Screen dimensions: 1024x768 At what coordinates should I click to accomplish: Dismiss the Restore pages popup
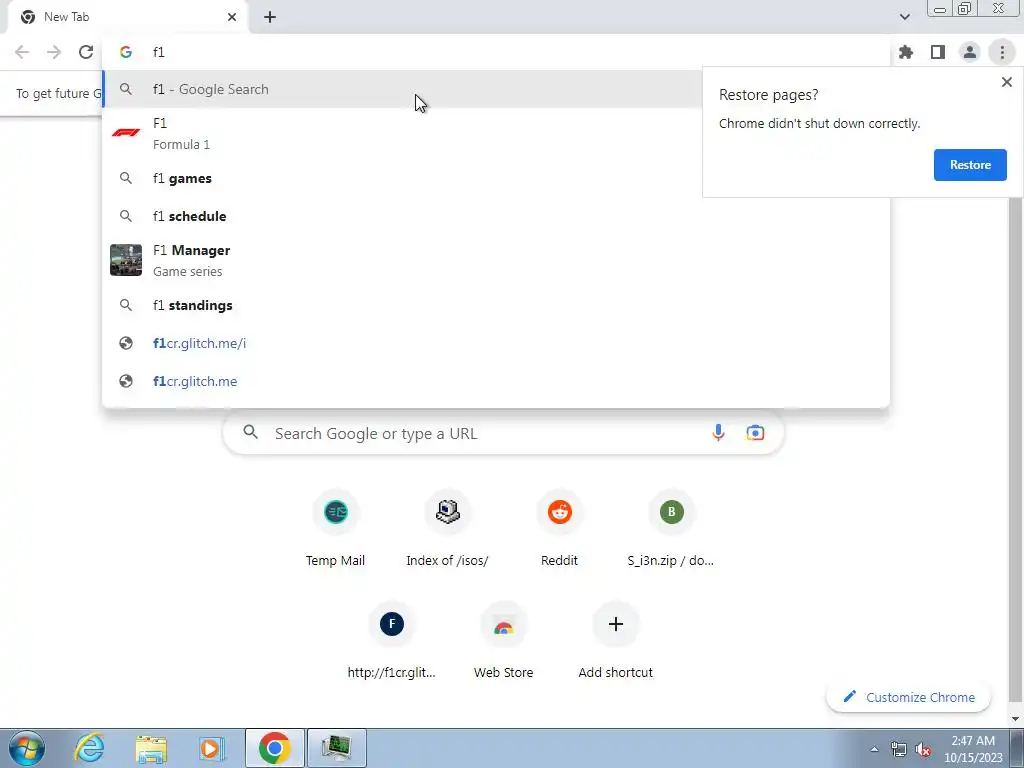[1006, 82]
